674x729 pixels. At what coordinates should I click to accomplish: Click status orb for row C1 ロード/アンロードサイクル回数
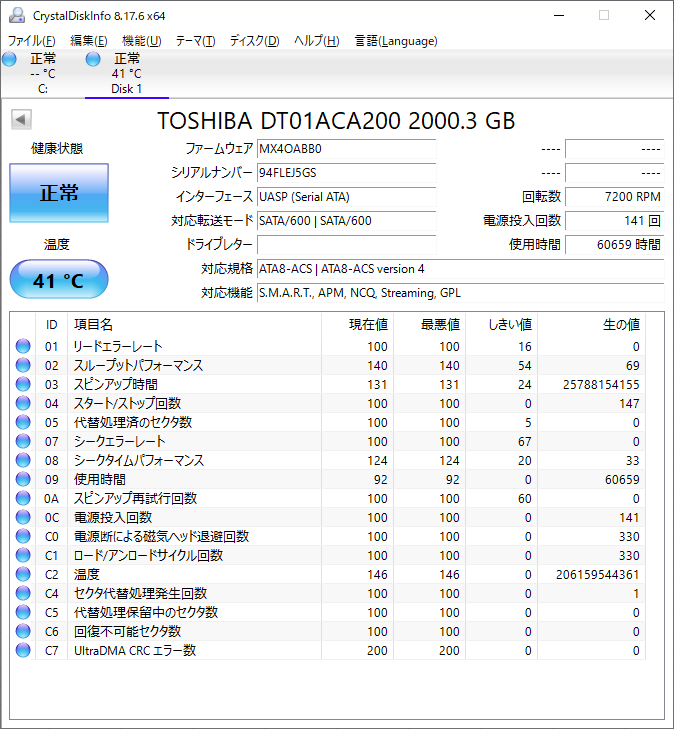tap(23, 556)
